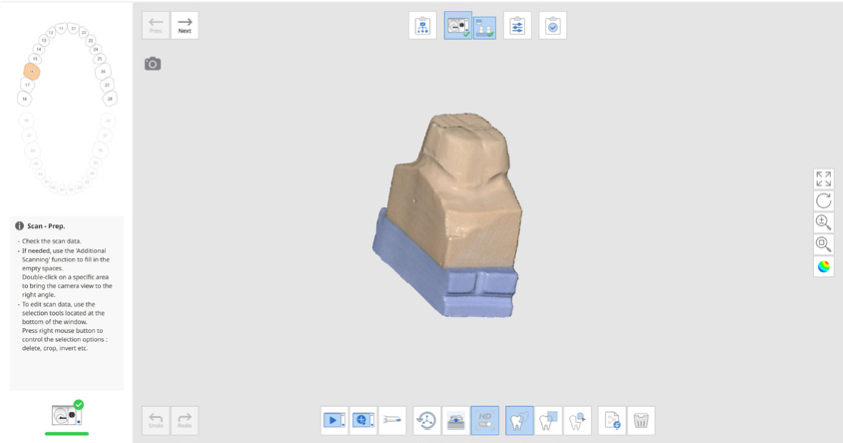Select tooth 15 in the dental chart
Screen dimensions: 843x443
tap(35, 59)
